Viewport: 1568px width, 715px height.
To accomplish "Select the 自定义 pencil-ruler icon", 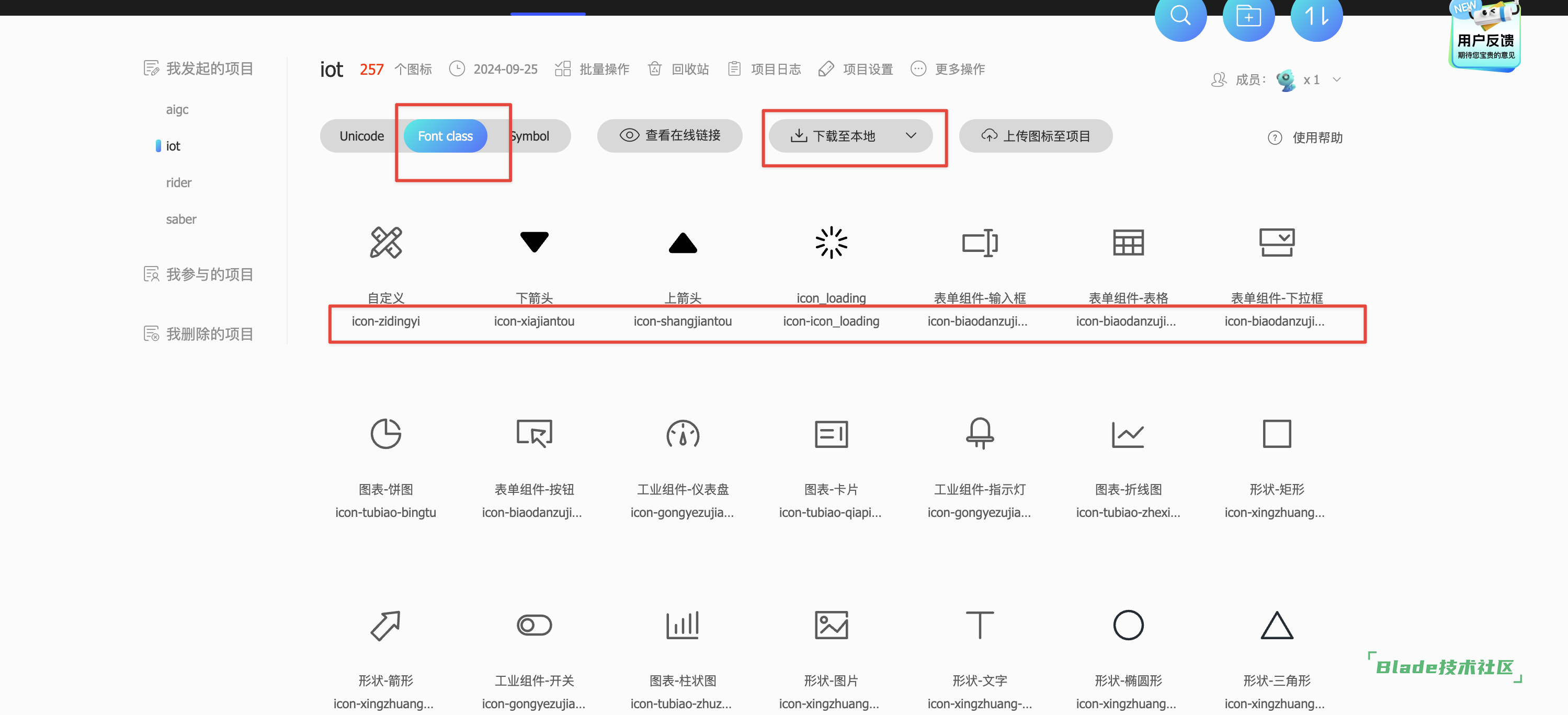I will (386, 242).
